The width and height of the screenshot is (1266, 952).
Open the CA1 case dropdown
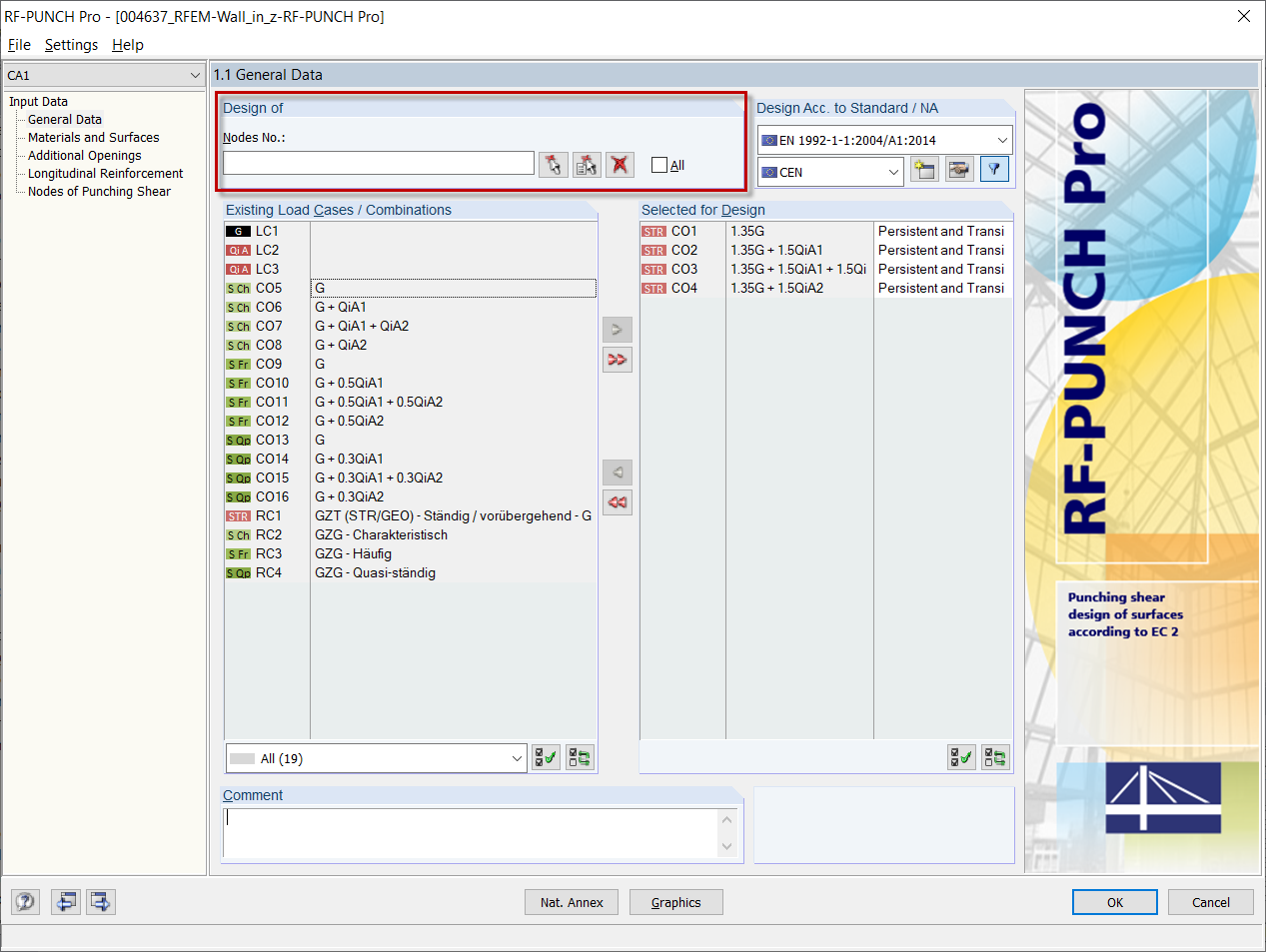(196, 75)
